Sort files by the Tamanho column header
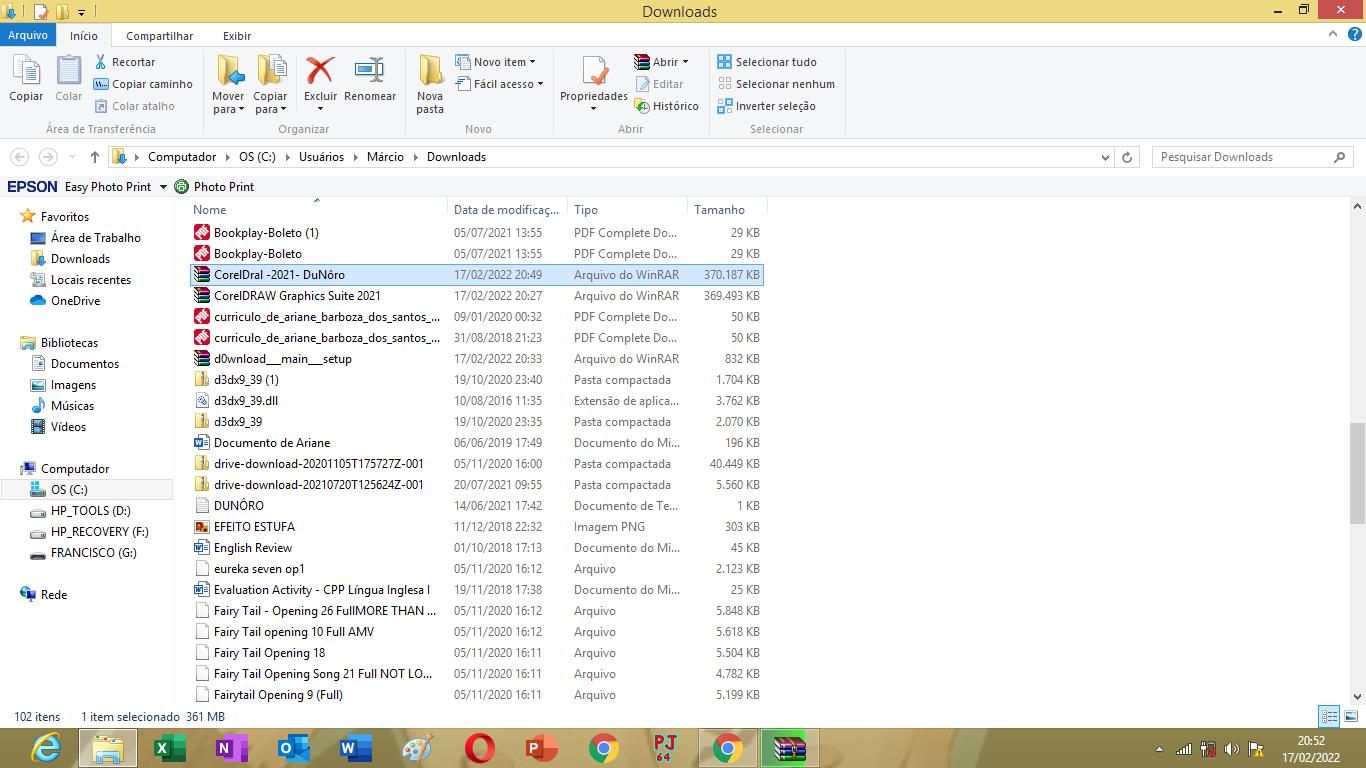The height and width of the screenshot is (768, 1366). (720, 210)
